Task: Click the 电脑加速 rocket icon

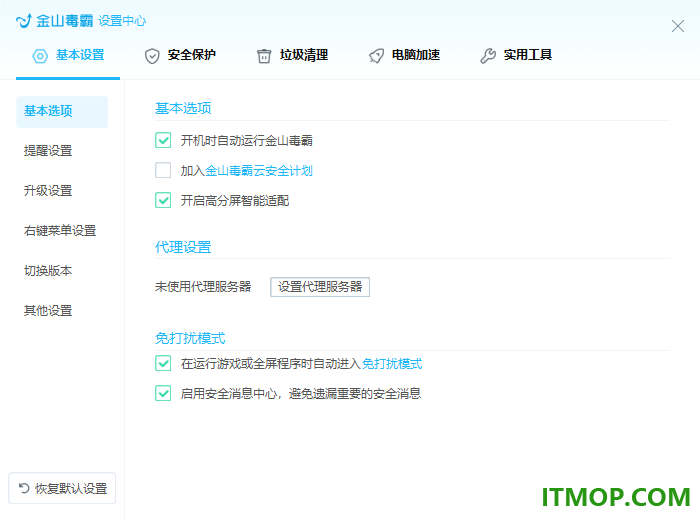Action: [x=376, y=56]
